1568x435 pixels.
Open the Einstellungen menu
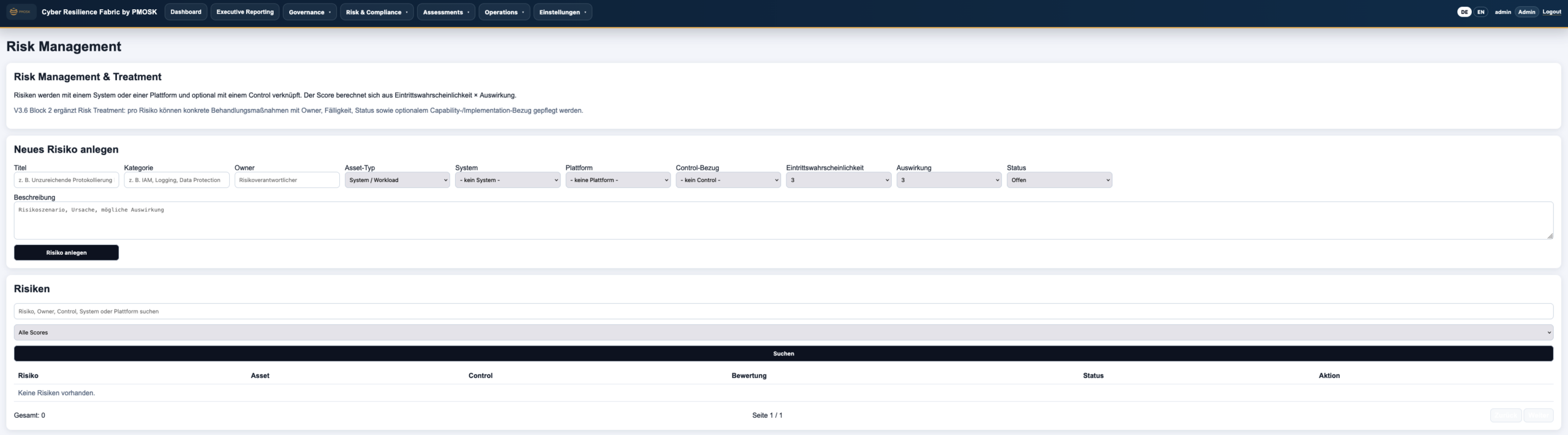(562, 12)
